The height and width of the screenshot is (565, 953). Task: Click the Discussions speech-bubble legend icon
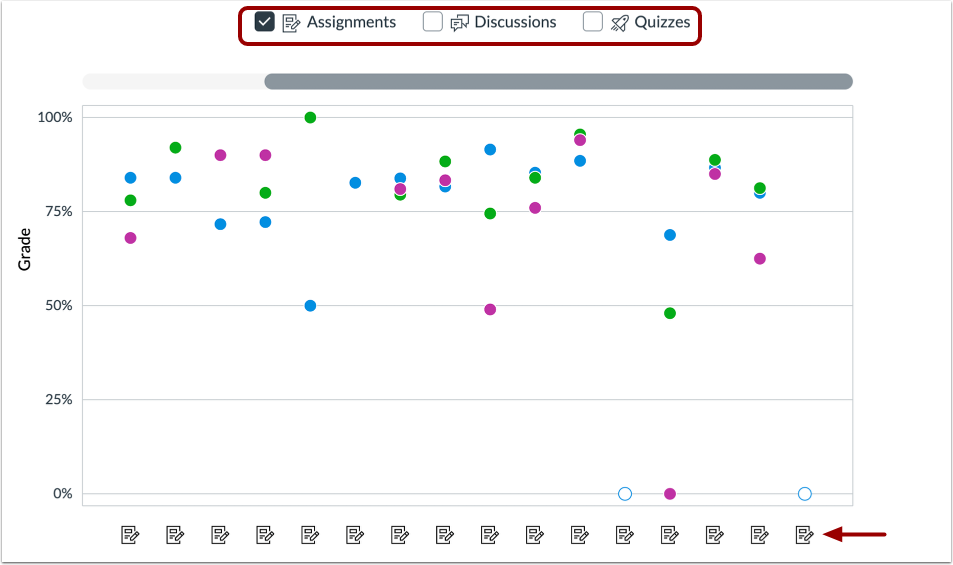tap(459, 23)
